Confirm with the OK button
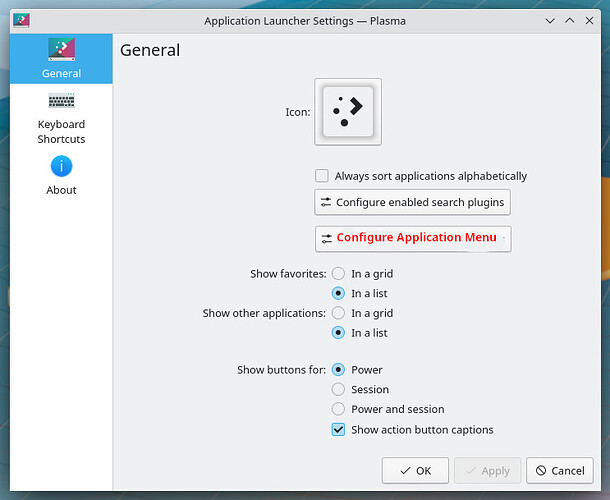Screen dimensions: 610x500 [415, 470]
